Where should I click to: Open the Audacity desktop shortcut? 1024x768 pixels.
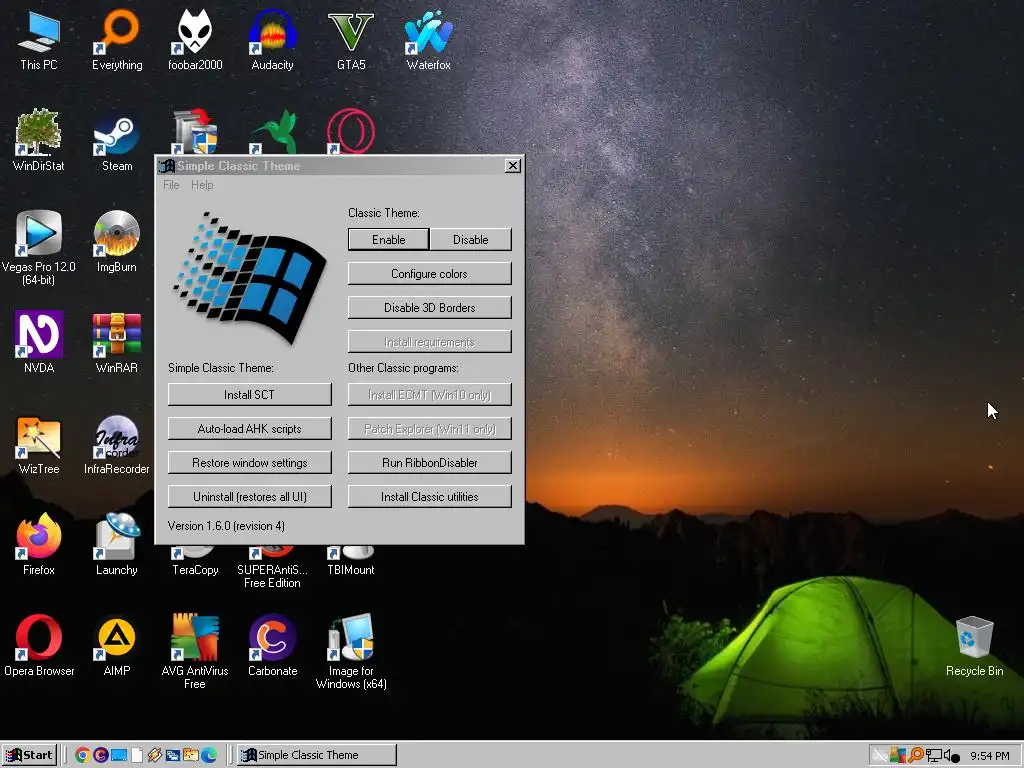pyautogui.click(x=272, y=40)
